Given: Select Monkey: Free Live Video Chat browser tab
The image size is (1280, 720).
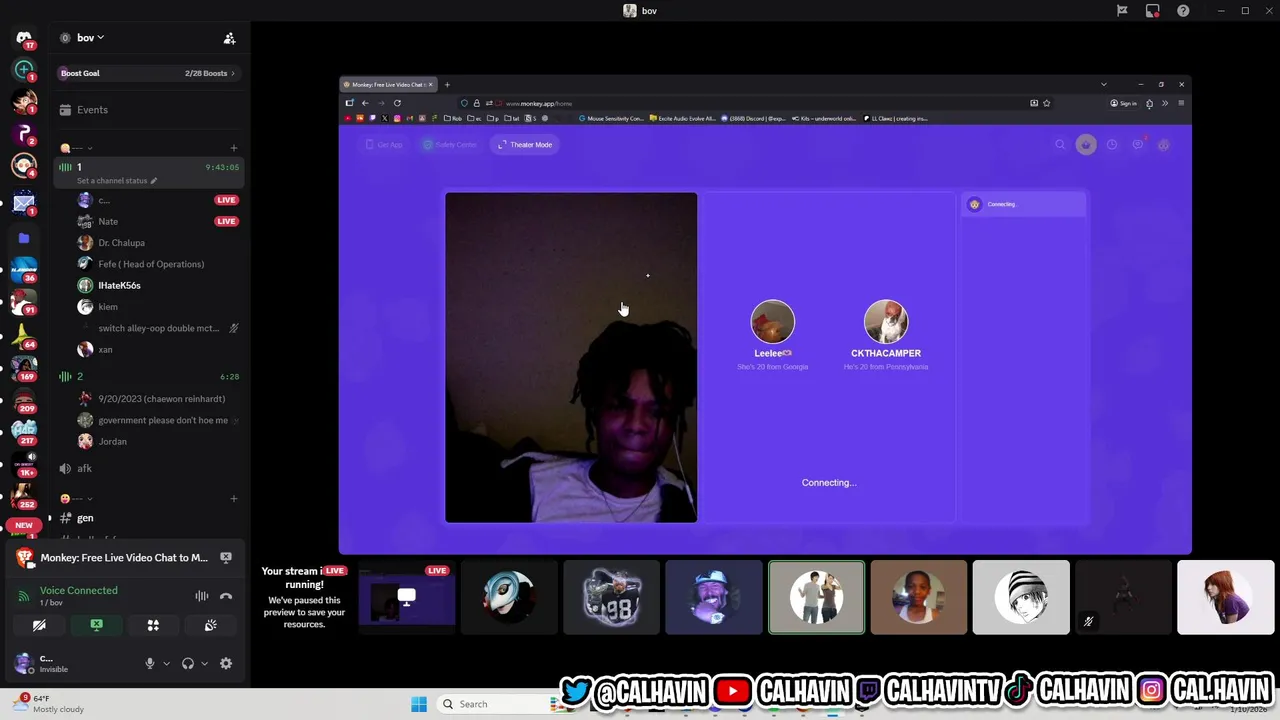Looking at the screenshot, I should click(x=390, y=84).
